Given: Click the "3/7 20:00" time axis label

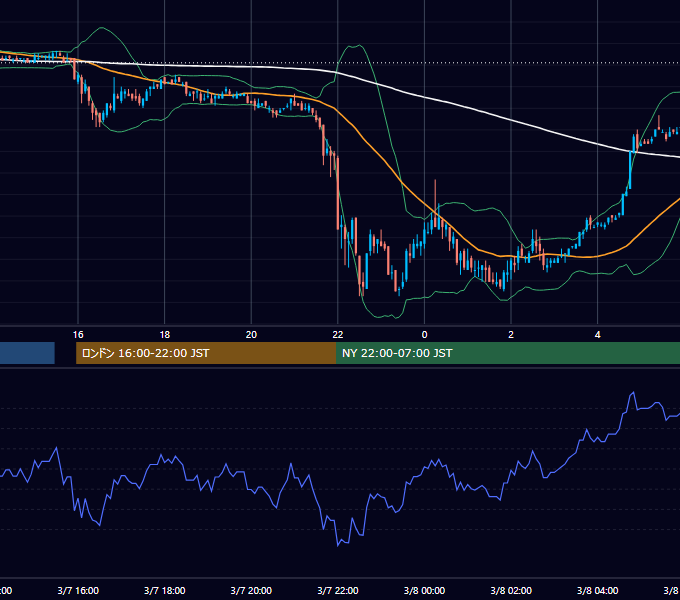Looking at the screenshot, I should click(251, 590).
